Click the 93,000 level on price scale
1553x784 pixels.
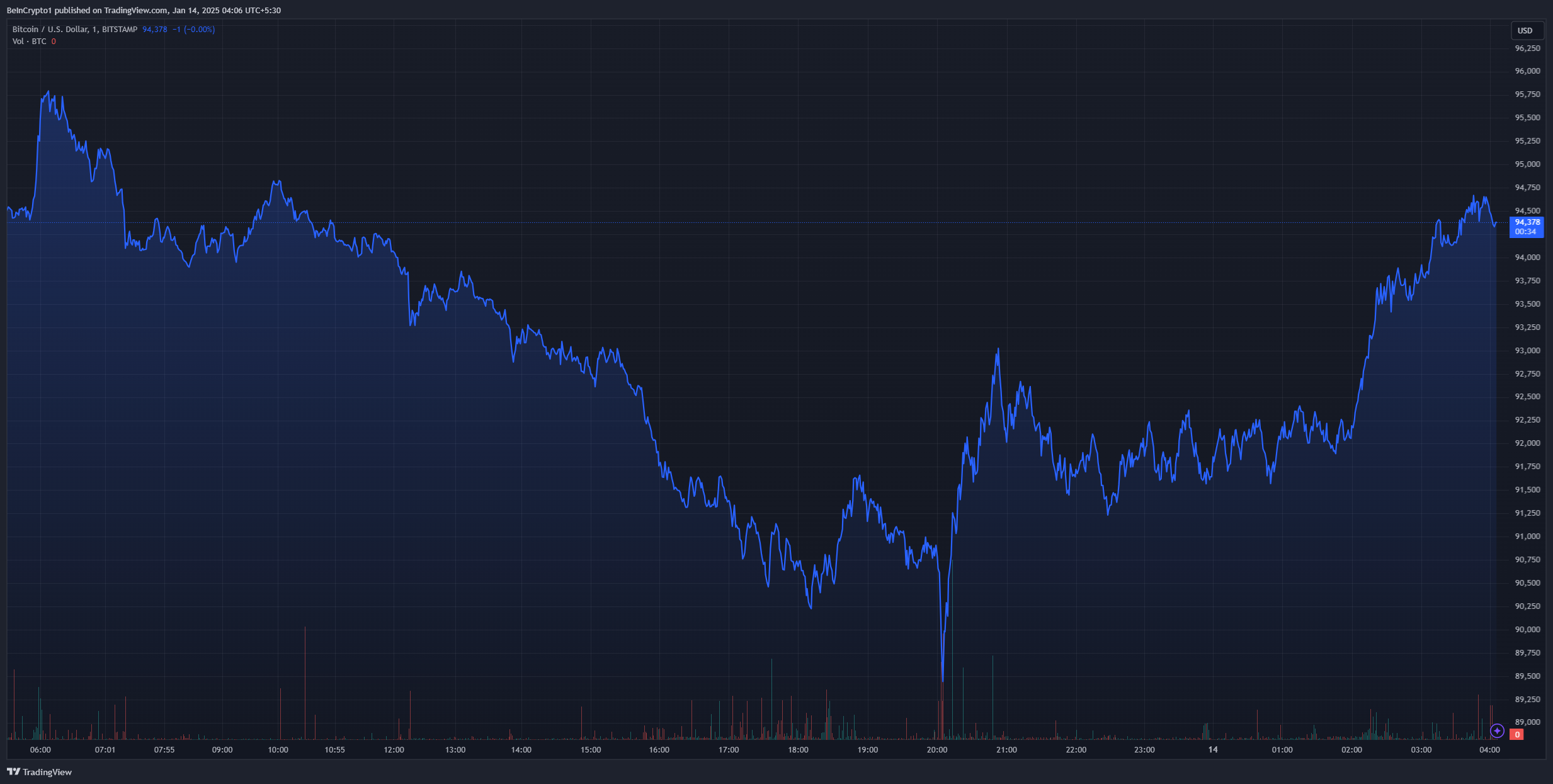click(1527, 350)
